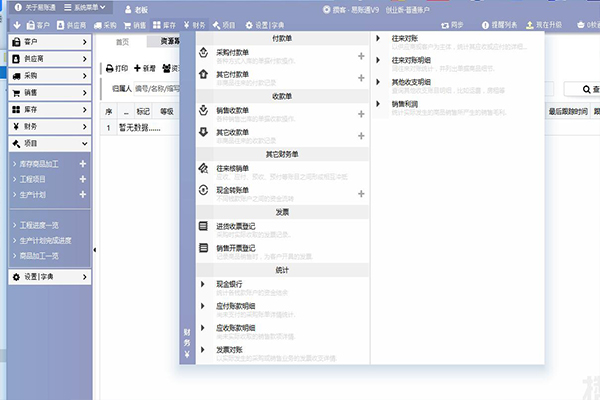Image resolution: width=600 pixels, height=400 pixels.
Task: Click the 其它付款单 up-arrow icon
Action: tap(204, 74)
